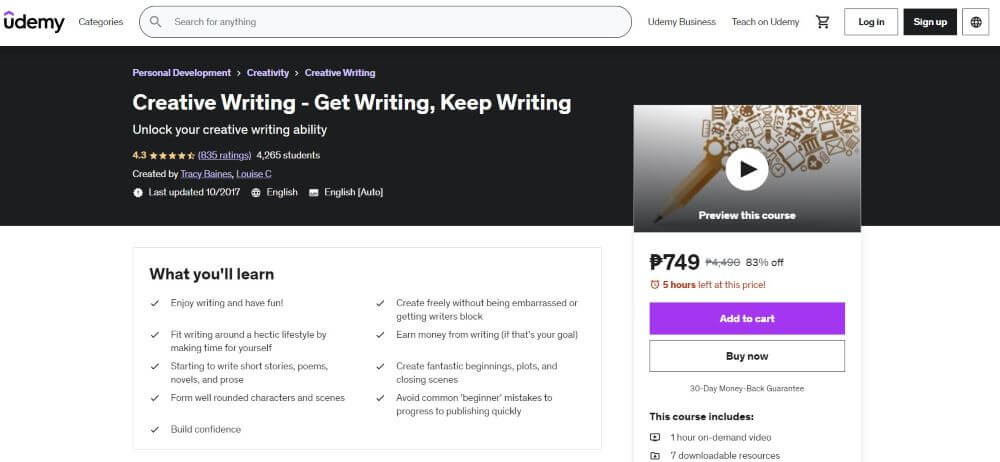The image size is (1000, 462).
Task: Open Udemy Business page
Action: click(682, 22)
